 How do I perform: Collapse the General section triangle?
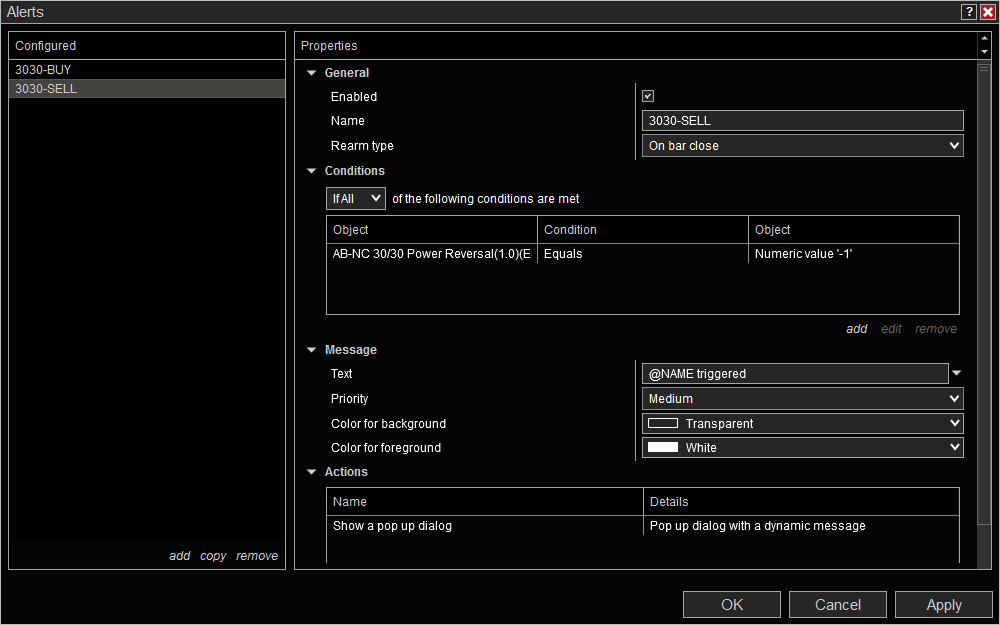point(312,73)
